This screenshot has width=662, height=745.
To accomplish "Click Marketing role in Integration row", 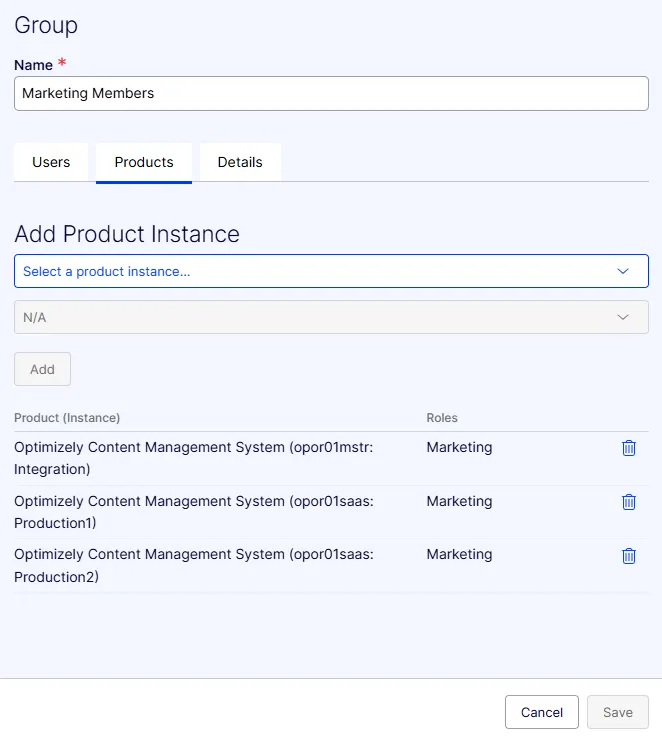I will click(459, 447).
